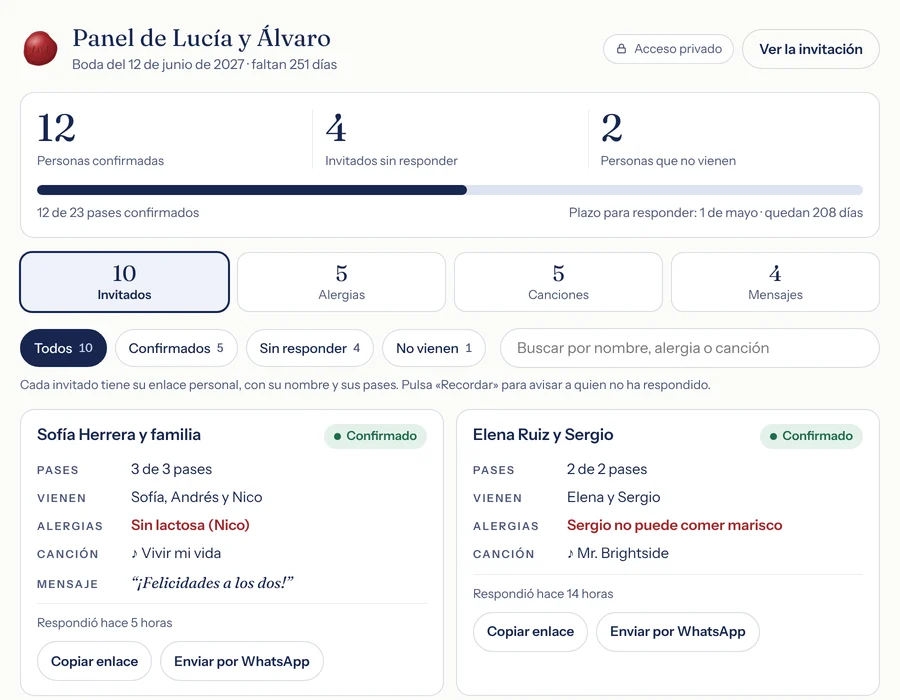Click allergy text Sin lactosa (Nico)
Image resolution: width=900 pixels, height=700 pixels.
[x=190, y=525]
